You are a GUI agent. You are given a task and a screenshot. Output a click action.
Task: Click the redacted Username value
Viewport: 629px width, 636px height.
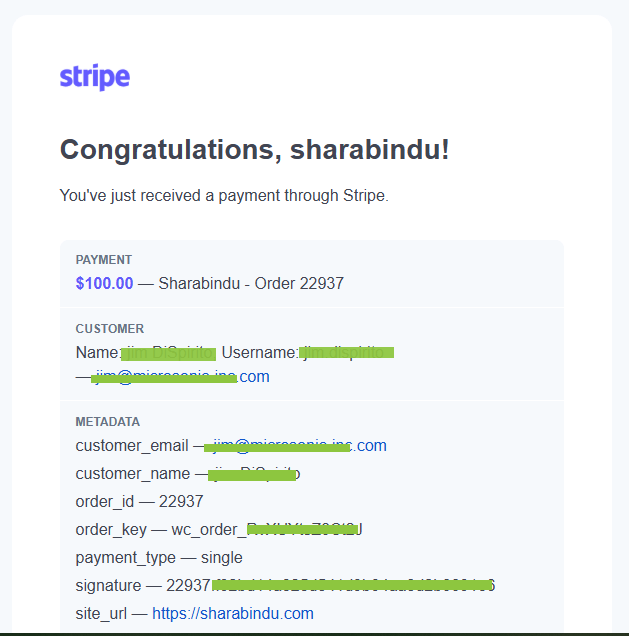coord(346,353)
